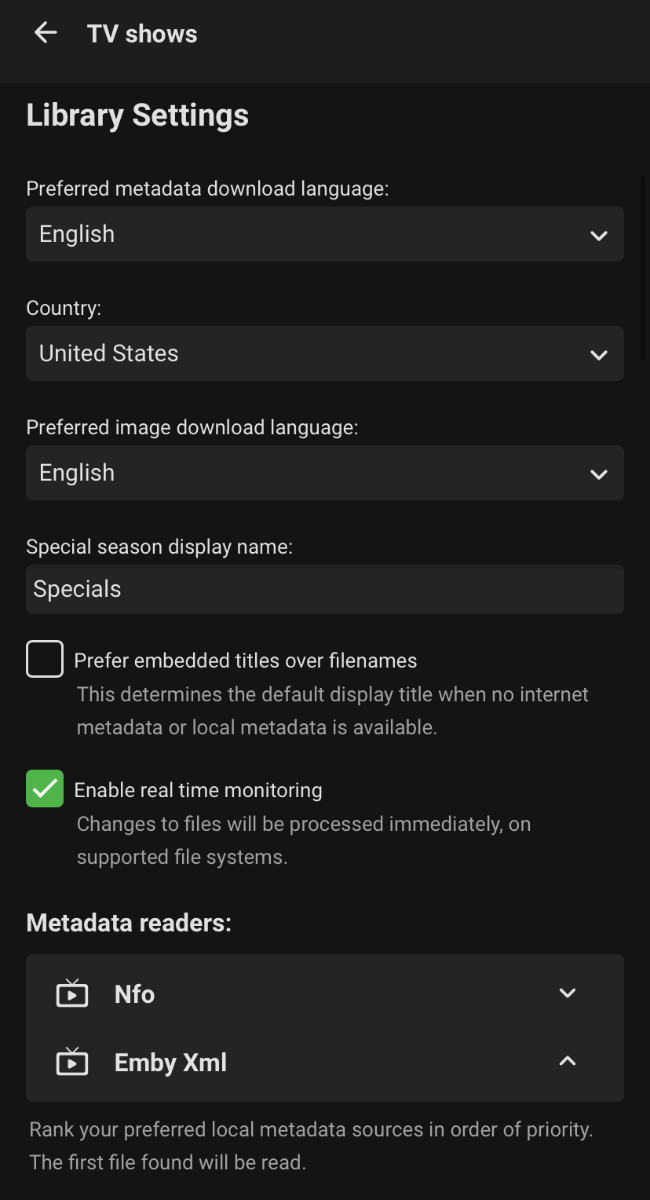Viewport: 650px width, 1200px height.
Task: Click the Special season display name field
Action: click(x=324, y=589)
